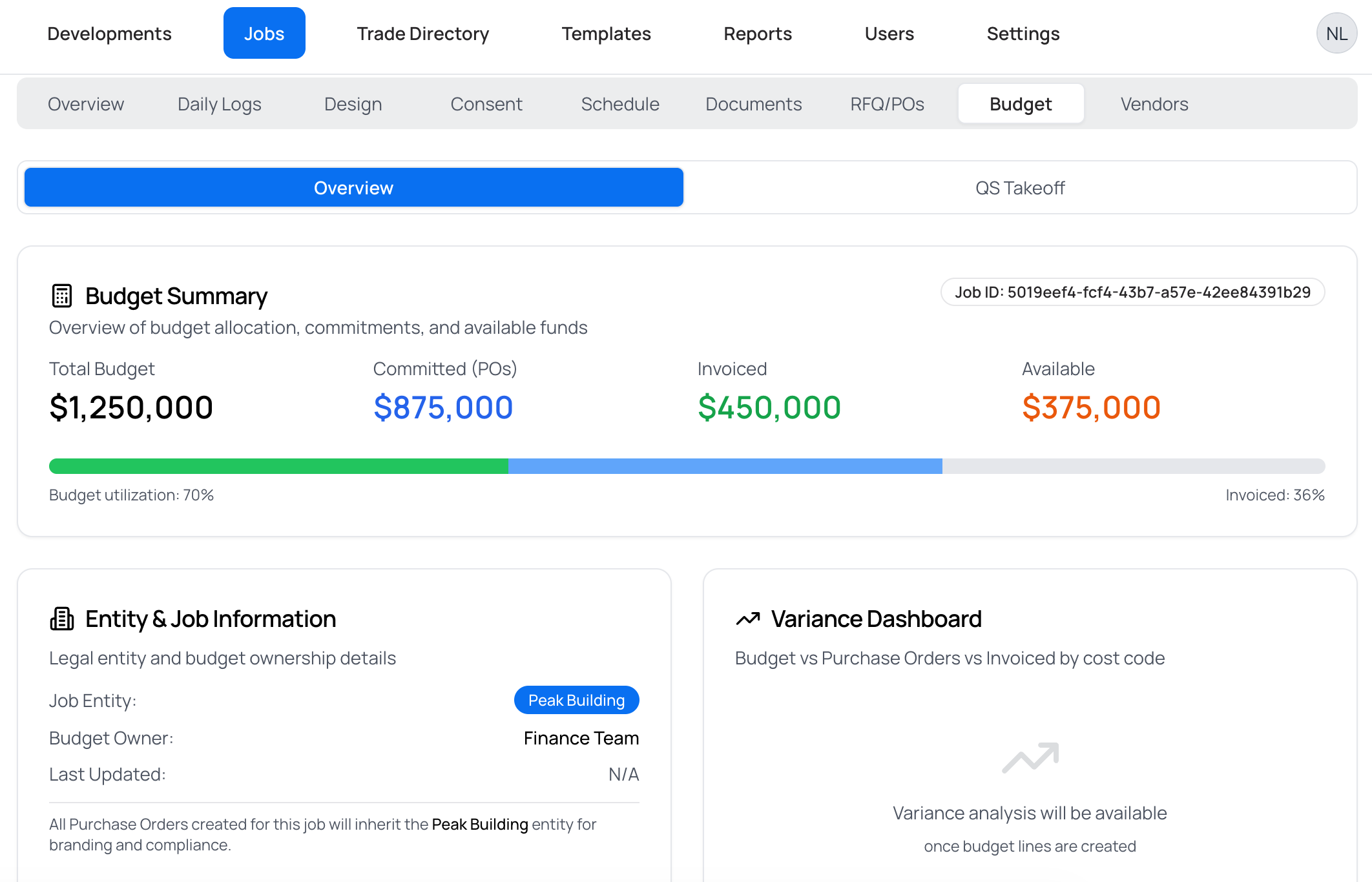This screenshot has height=882, width=1372.
Task: Click the 'Invoiced: 36%' label
Action: tap(1275, 495)
